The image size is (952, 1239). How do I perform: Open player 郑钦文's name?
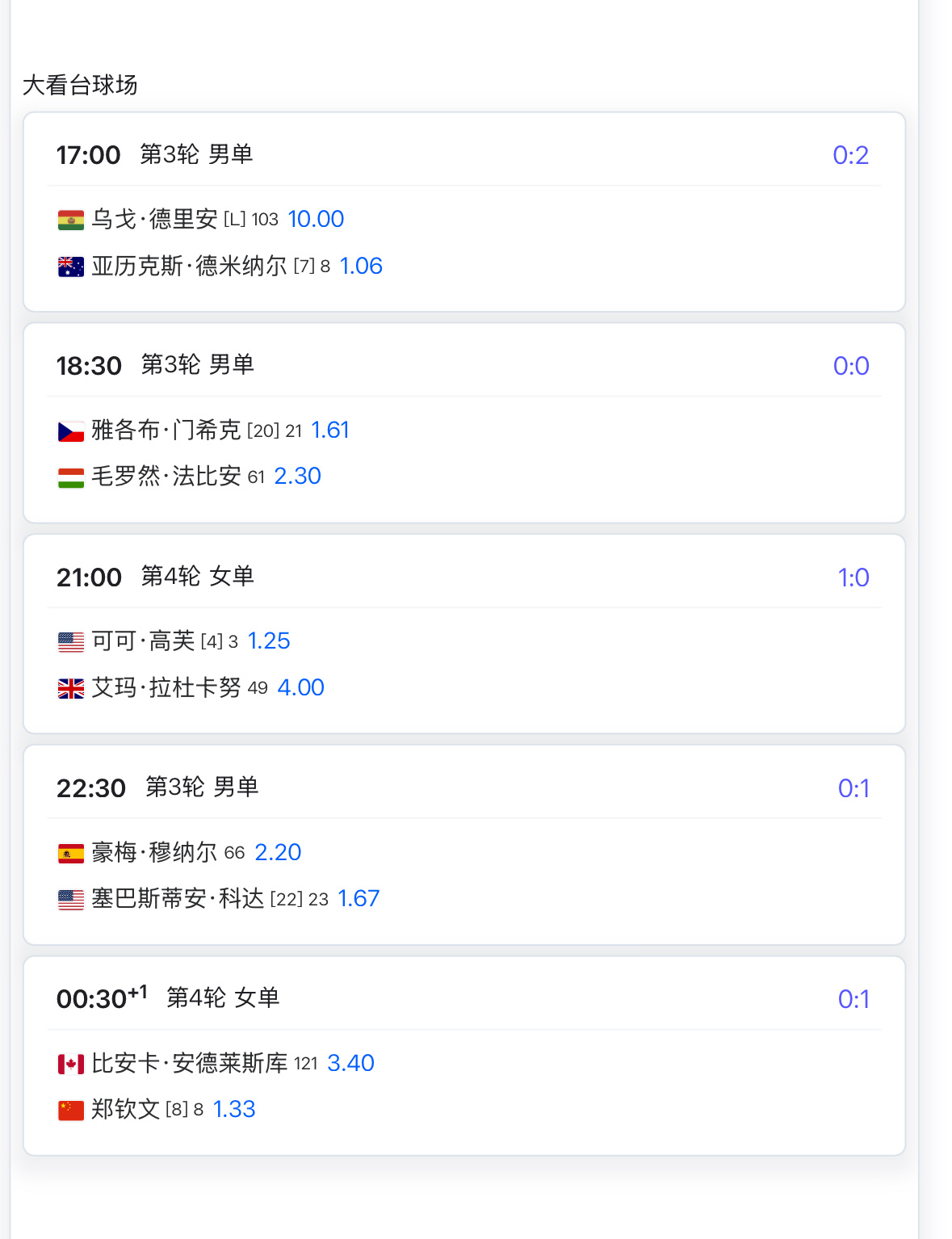click(125, 1109)
